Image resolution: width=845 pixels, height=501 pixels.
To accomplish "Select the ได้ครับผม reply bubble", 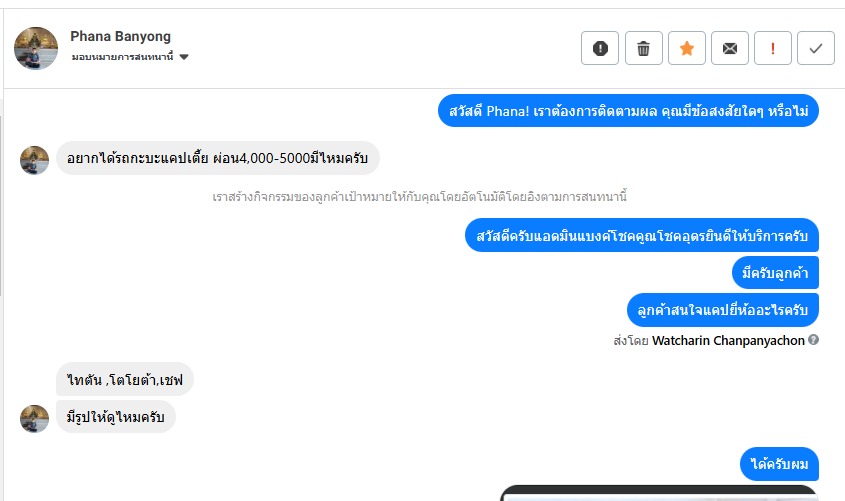I will [x=779, y=464].
